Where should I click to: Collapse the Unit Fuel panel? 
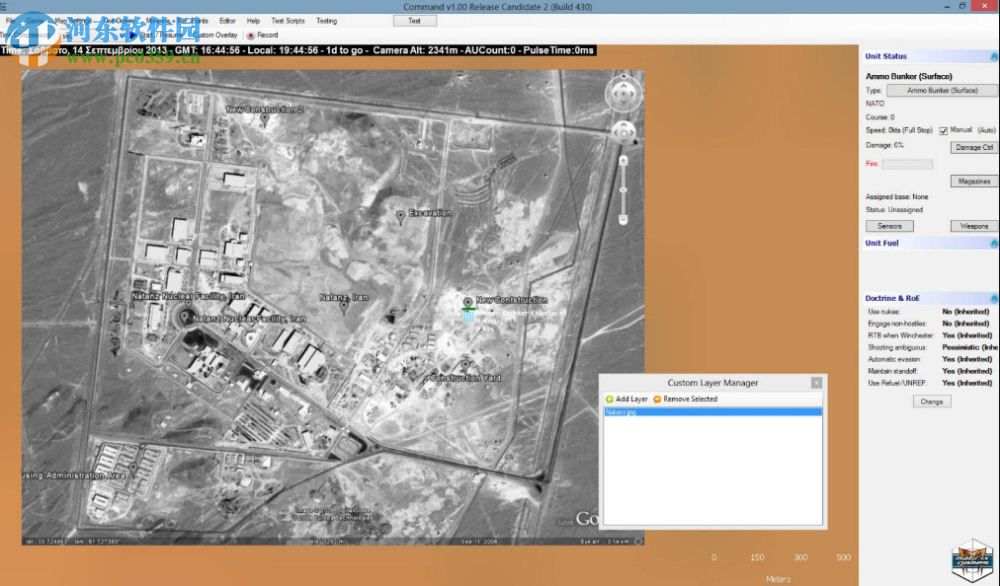993,243
